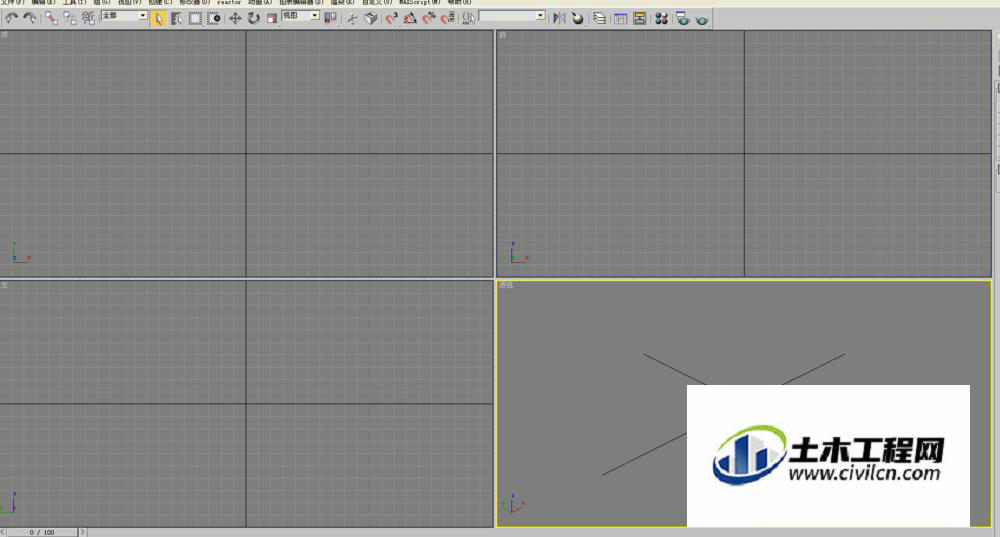Click the Mirror tool icon
Image resolution: width=1000 pixels, height=537 pixels.
tap(559, 18)
